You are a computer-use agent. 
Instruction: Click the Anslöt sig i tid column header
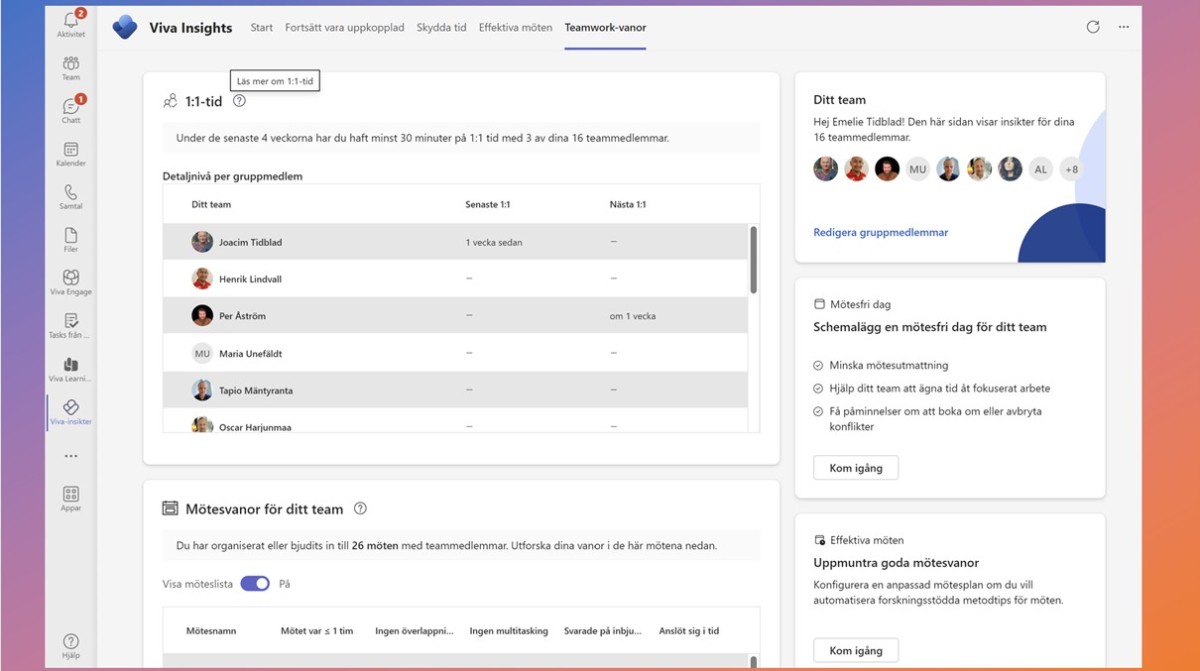click(x=689, y=631)
